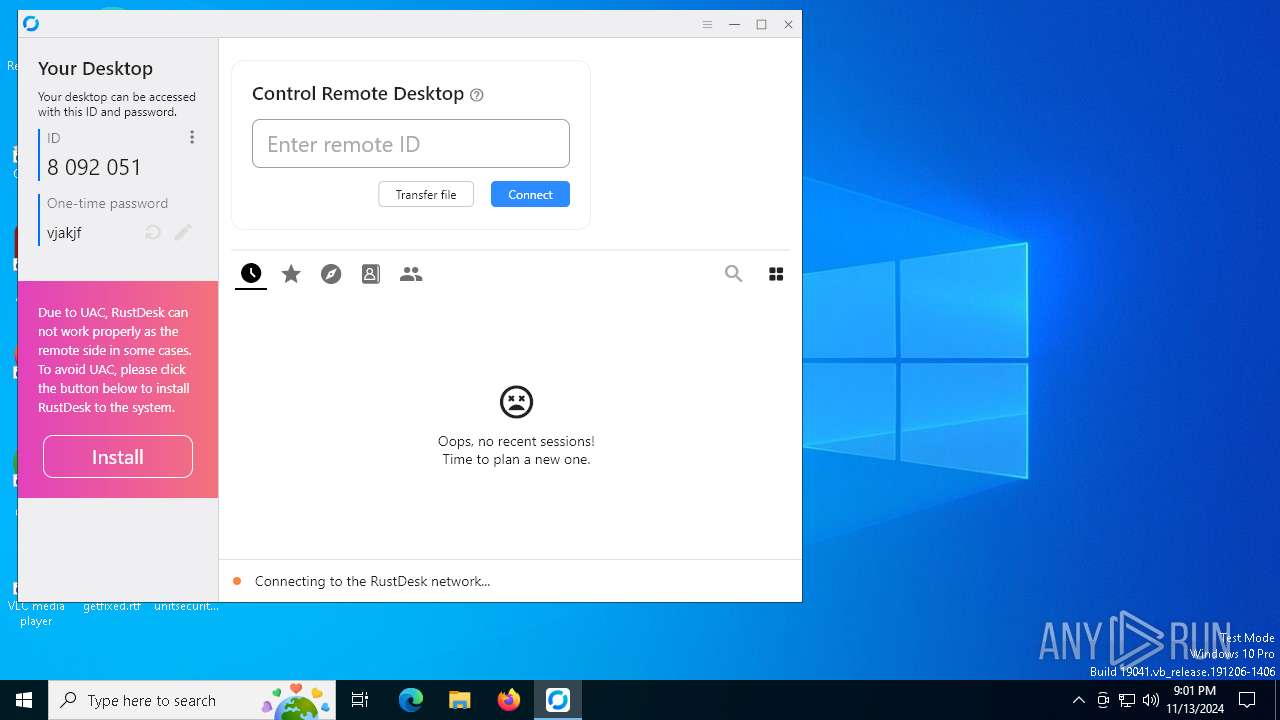Open the volume control tray icon

[1151, 700]
